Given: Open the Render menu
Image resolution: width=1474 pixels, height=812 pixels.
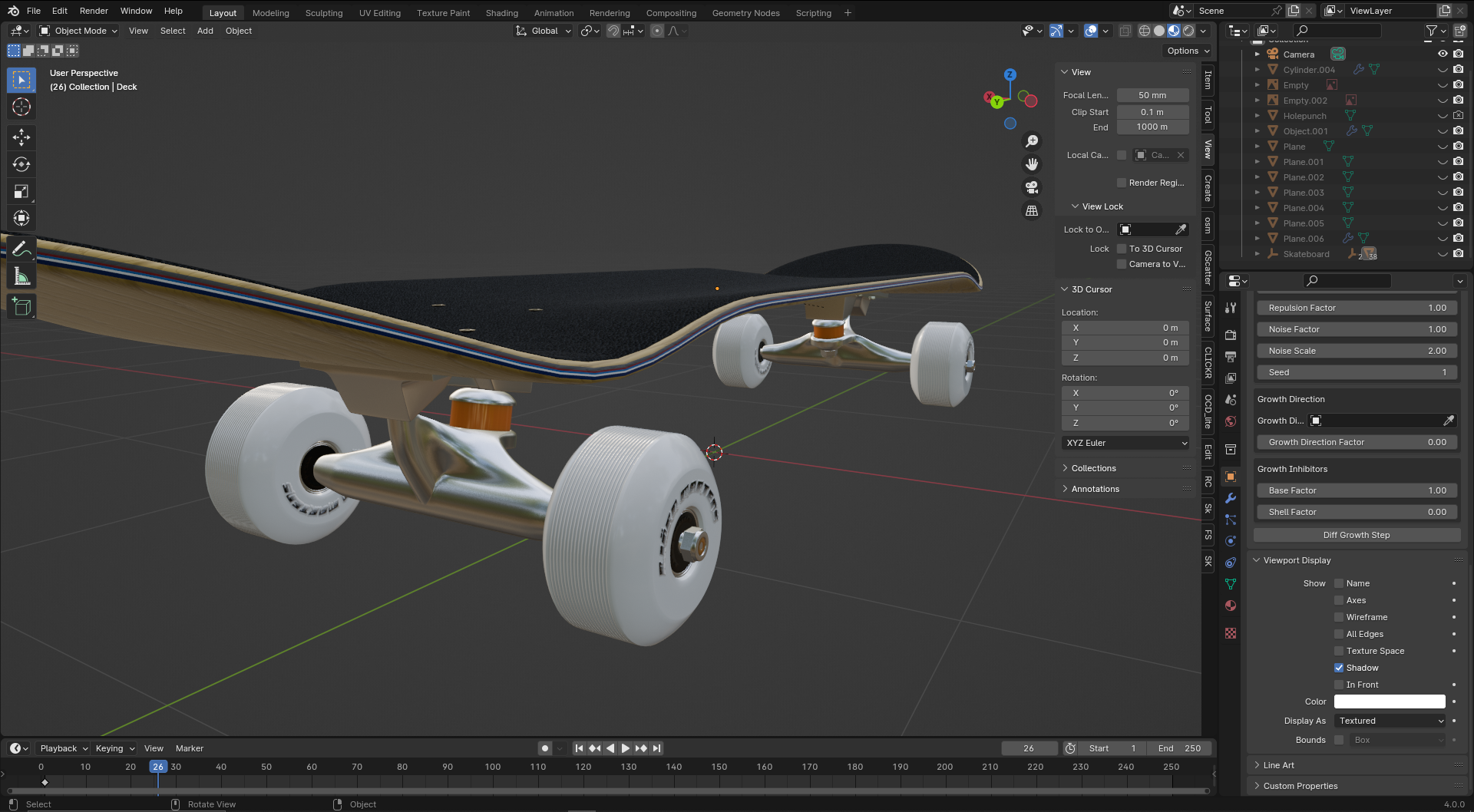Looking at the screenshot, I should [94, 11].
